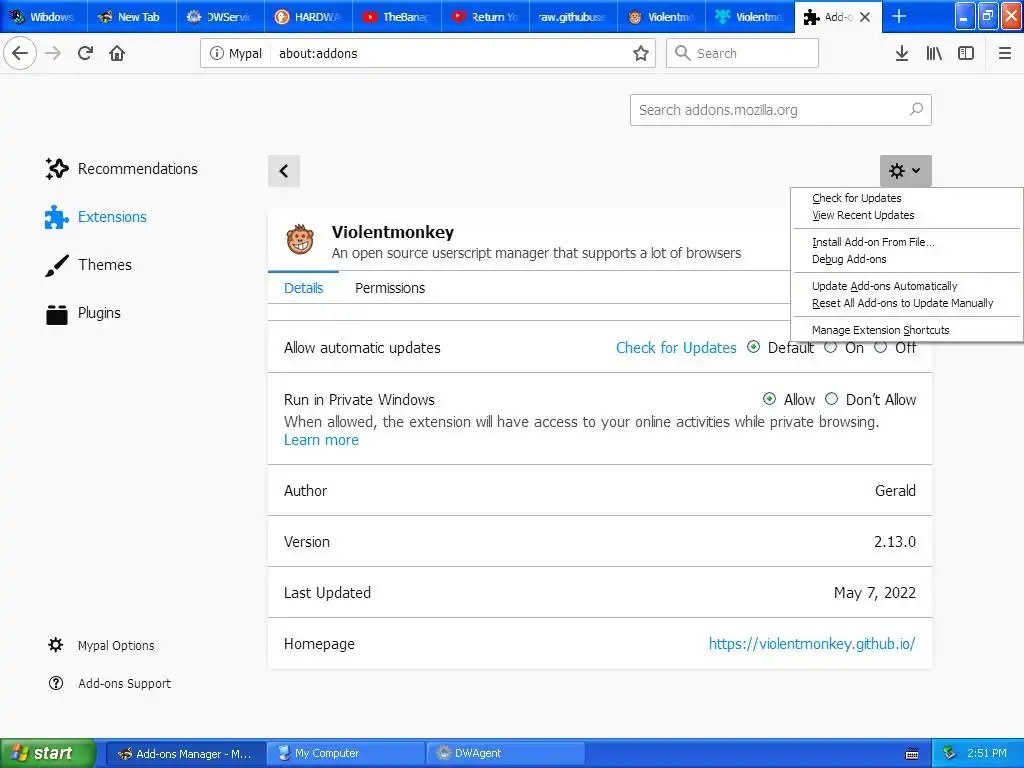This screenshot has height=768, width=1024.
Task: Switch to the New Tab browser tab
Action: [x=133, y=17]
